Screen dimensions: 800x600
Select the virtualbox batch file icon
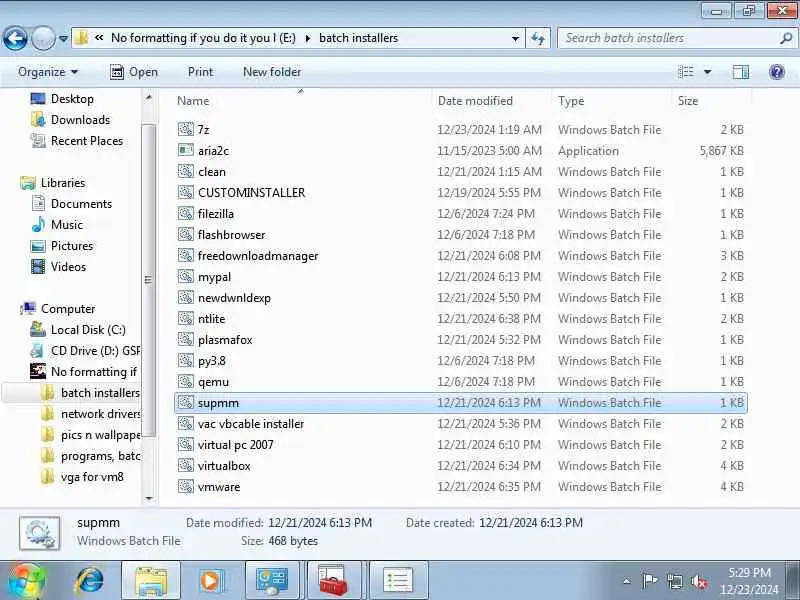(186, 465)
